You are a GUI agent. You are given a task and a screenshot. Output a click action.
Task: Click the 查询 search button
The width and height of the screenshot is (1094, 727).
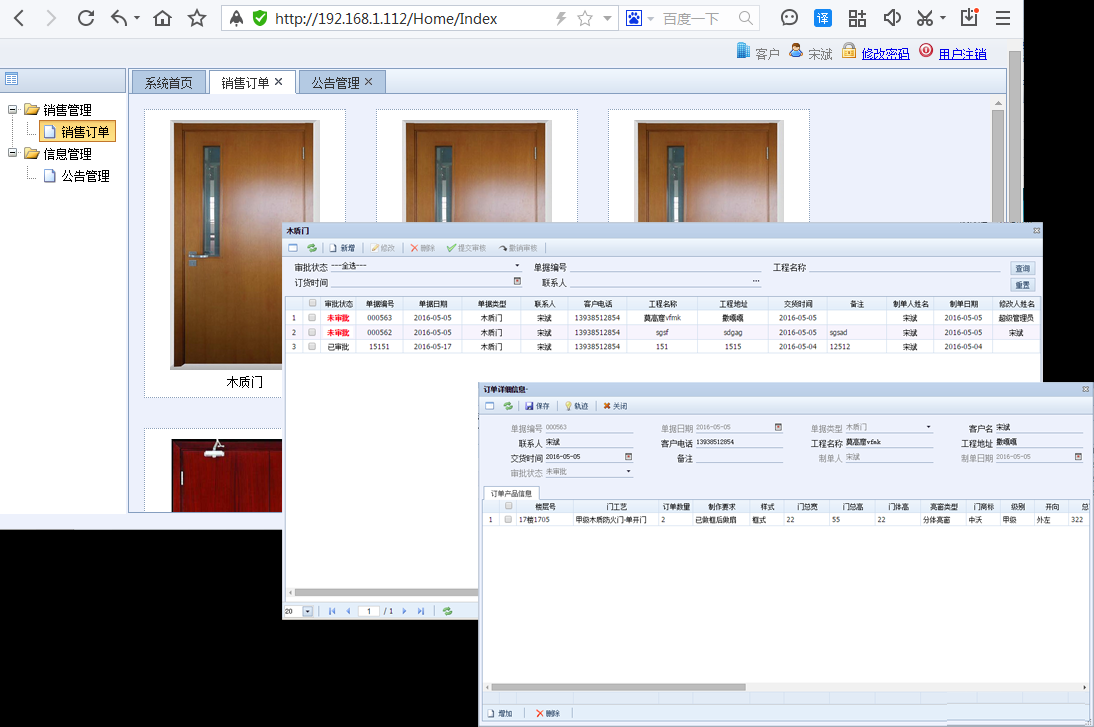[x=1022, y=269]
